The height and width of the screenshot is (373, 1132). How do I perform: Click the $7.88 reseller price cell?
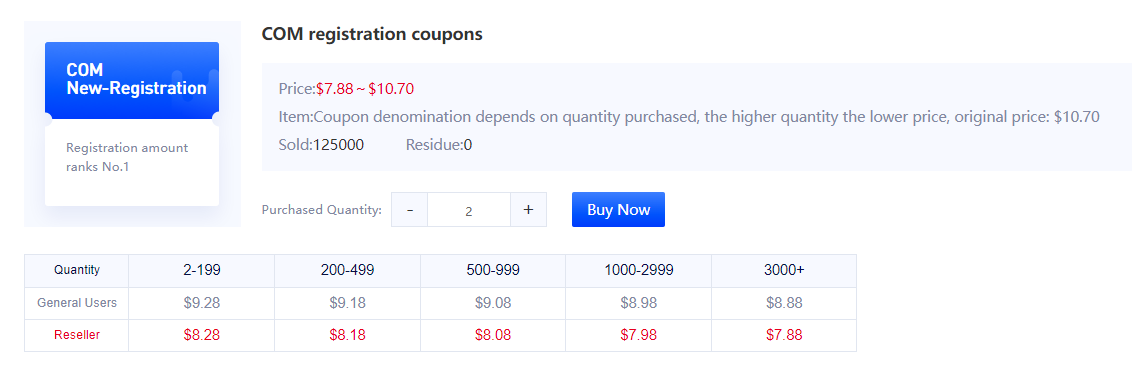(784, 335)
